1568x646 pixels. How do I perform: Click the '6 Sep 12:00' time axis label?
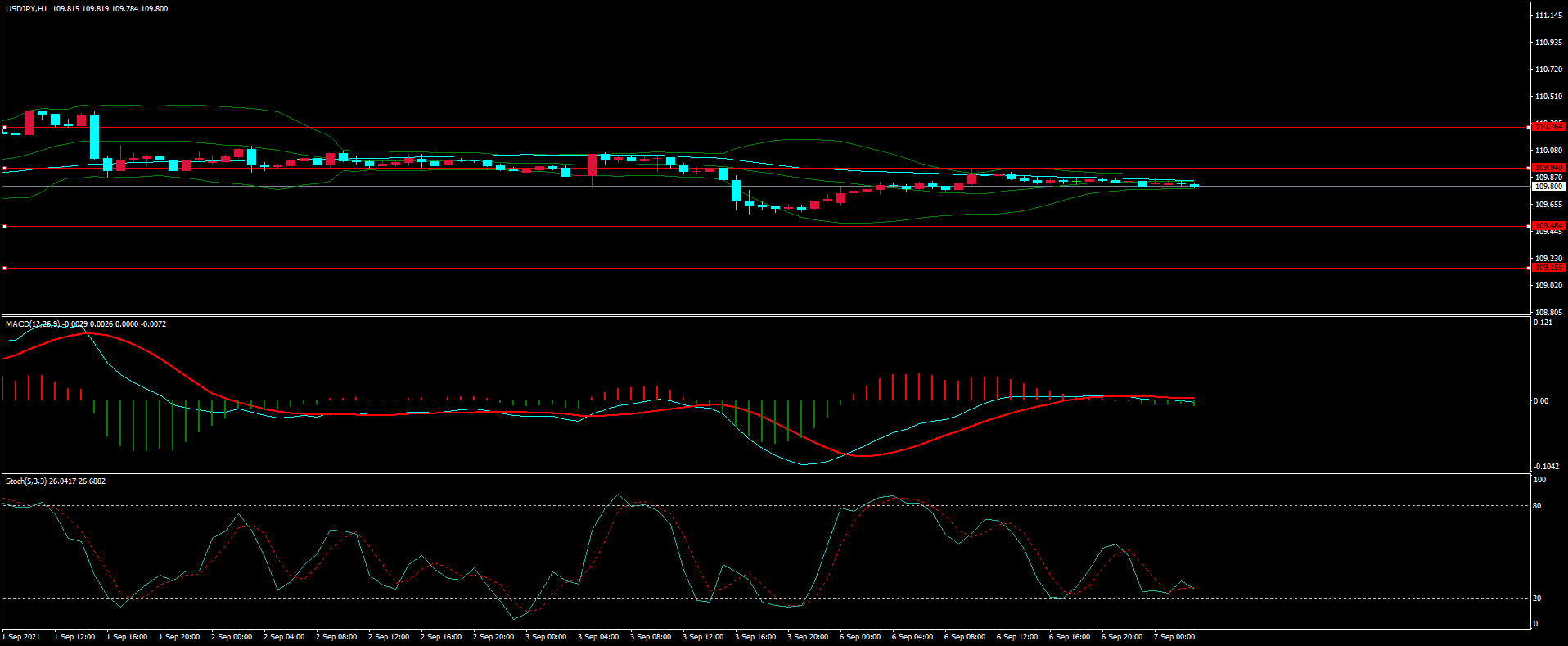pos(1017,637)
